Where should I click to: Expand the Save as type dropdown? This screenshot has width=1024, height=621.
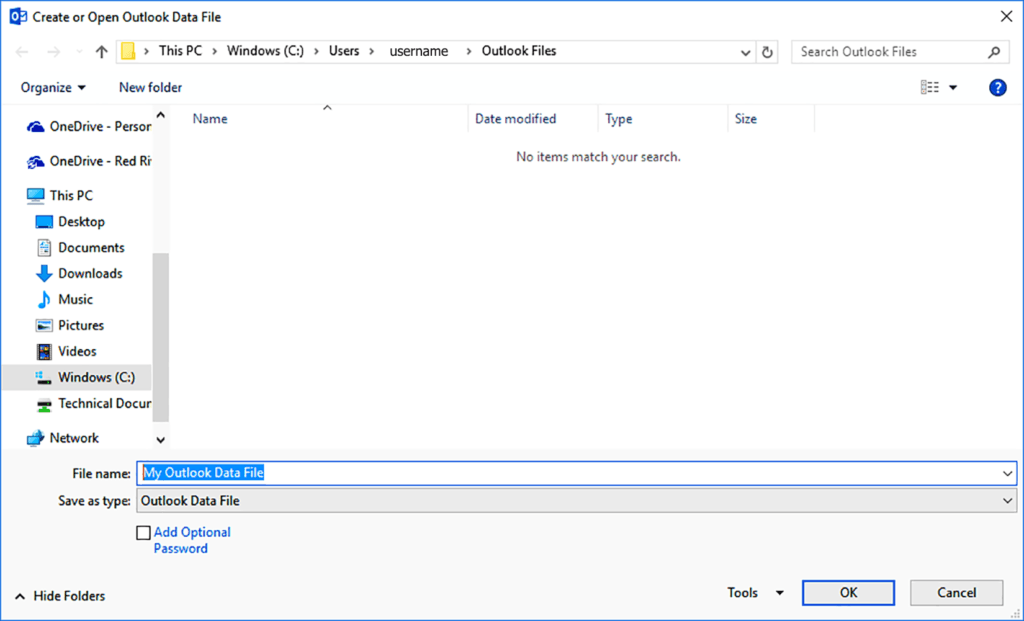(1007, 501)
